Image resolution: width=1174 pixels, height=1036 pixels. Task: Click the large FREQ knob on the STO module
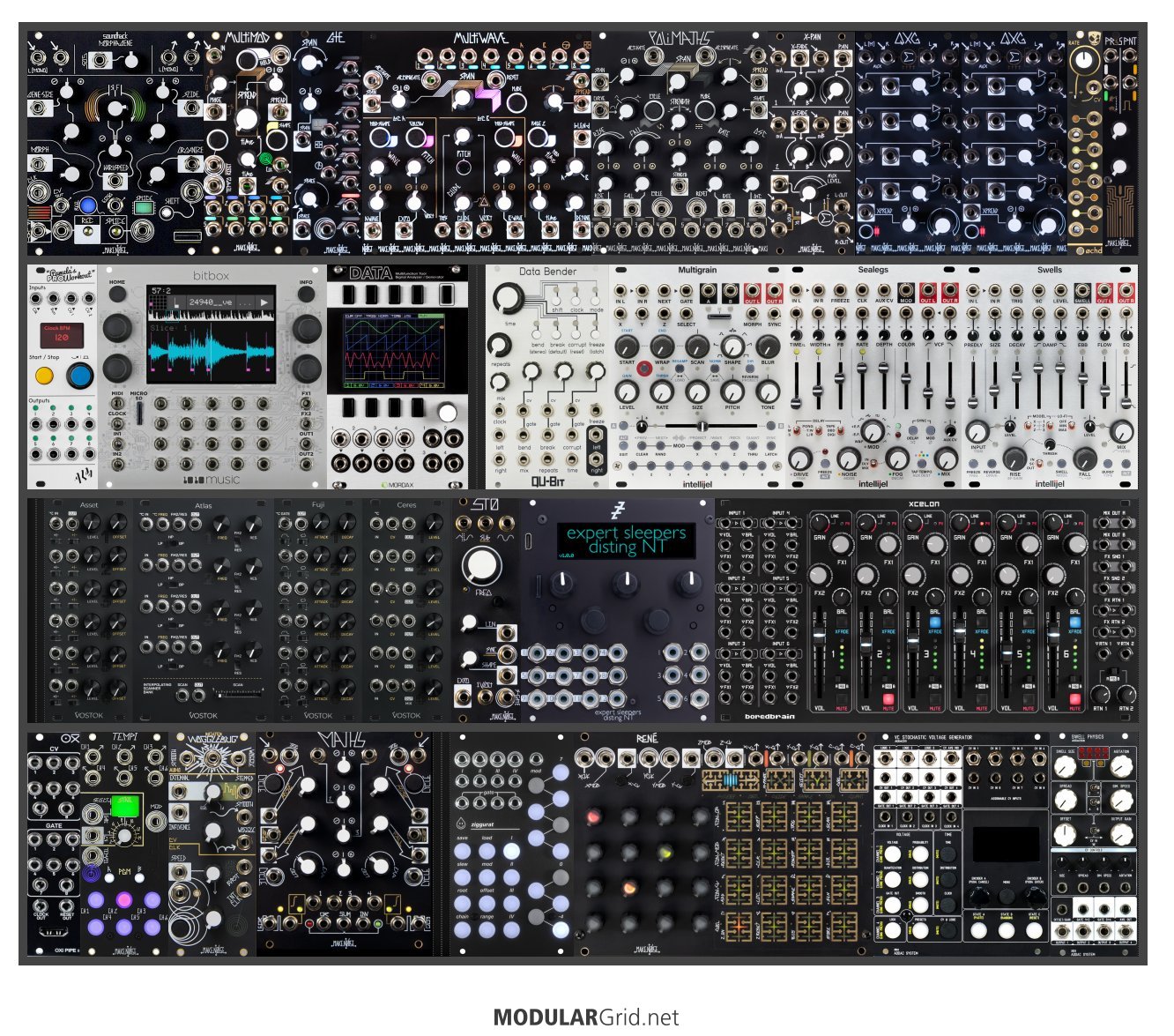click(481, 565)
